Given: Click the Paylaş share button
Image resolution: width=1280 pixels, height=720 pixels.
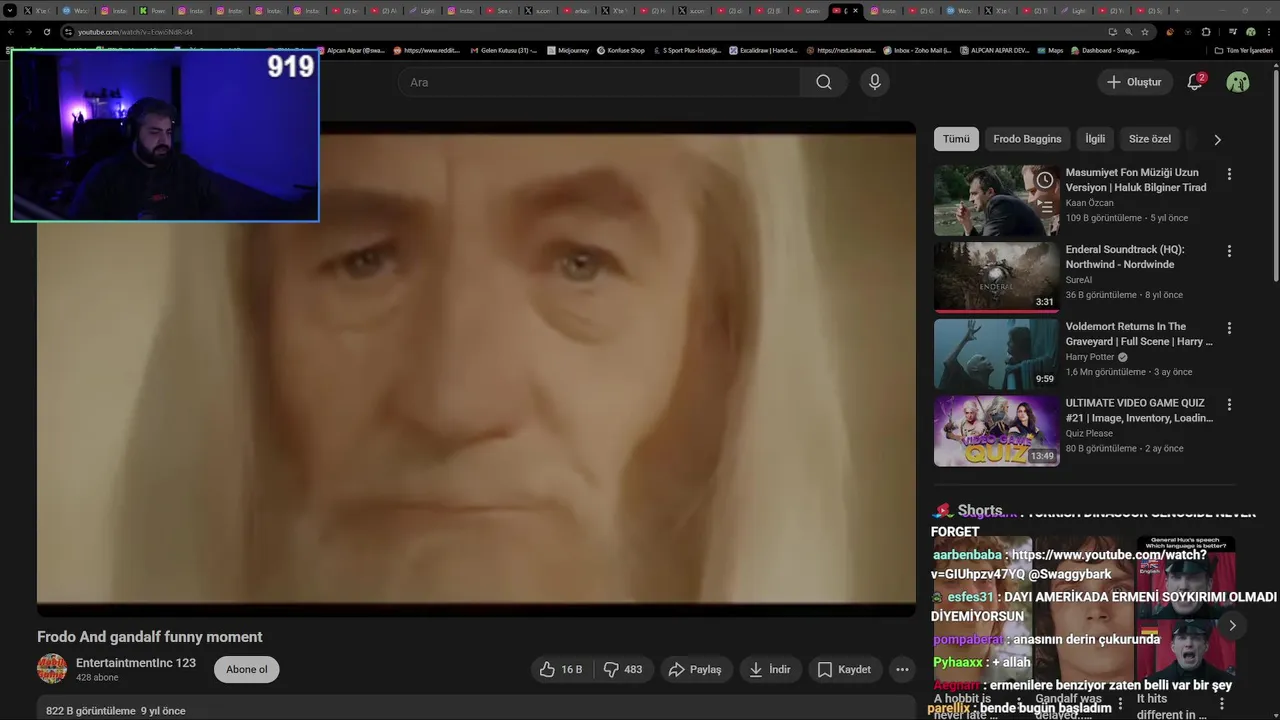Looking at the screenshot, I should point(695,669).
